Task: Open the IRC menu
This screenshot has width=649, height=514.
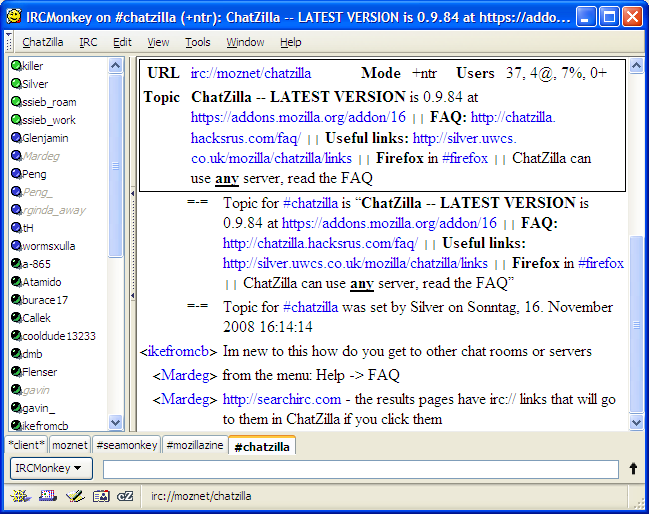Action: (89, 42)
